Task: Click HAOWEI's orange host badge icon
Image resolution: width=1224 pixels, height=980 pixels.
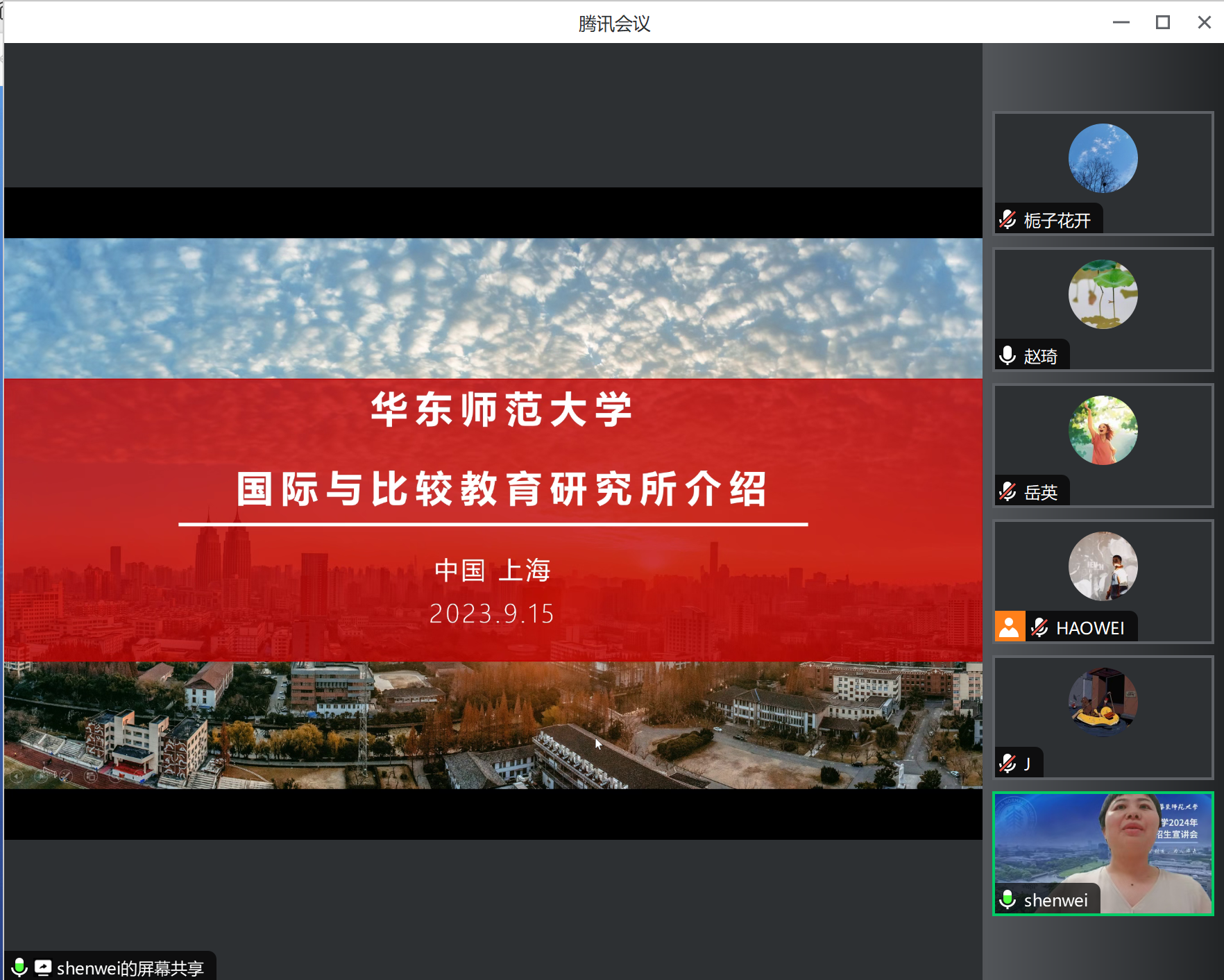Action: 1010,627
